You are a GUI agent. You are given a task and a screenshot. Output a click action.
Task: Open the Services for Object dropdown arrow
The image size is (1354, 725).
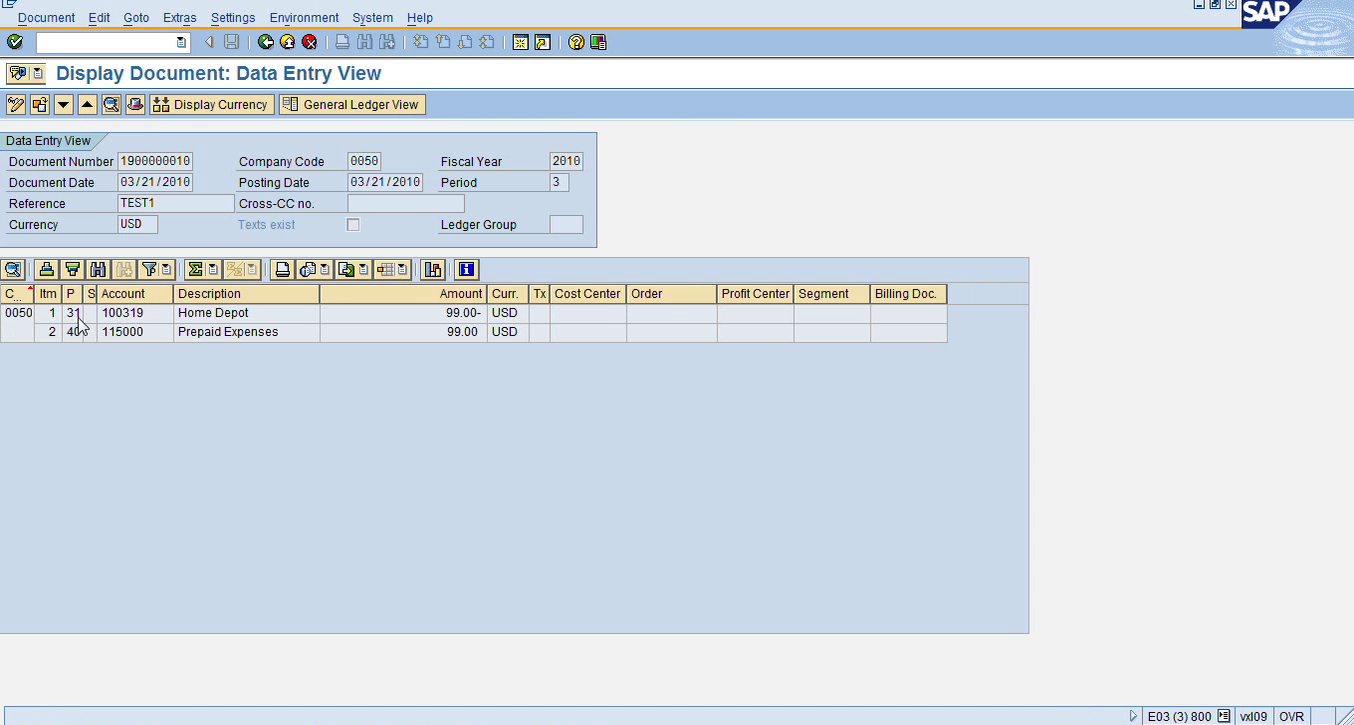[37, 73]
